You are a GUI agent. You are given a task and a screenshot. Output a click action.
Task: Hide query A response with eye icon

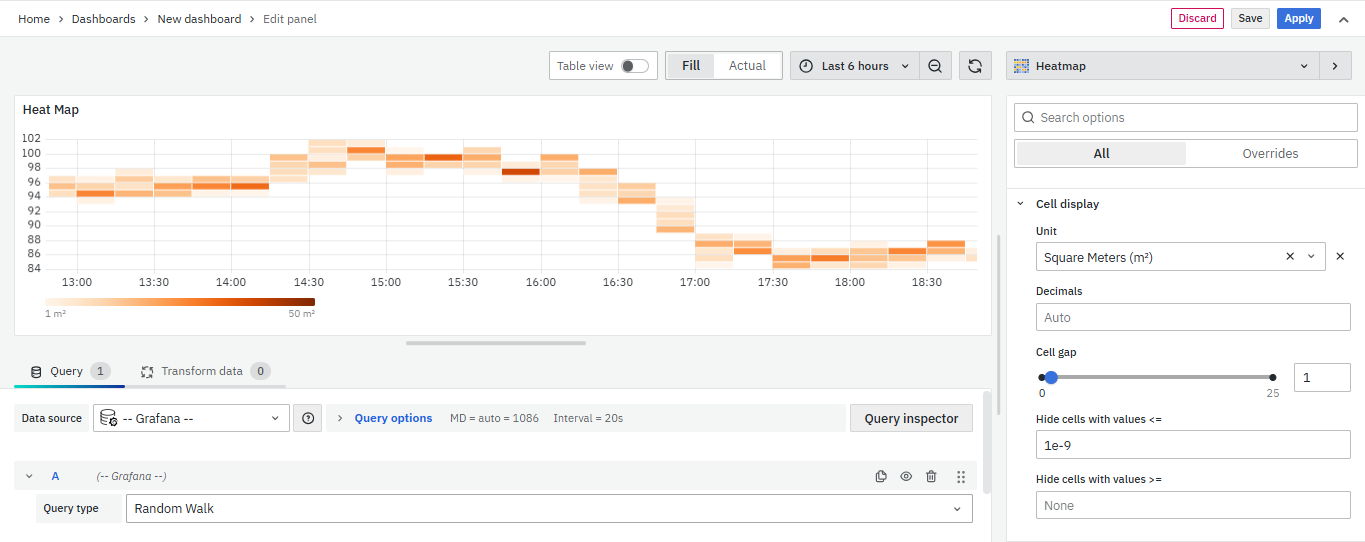coord(906,477)
